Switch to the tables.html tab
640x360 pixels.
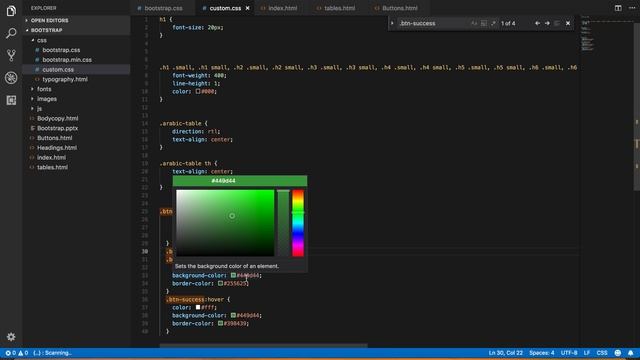click(339, 8)
